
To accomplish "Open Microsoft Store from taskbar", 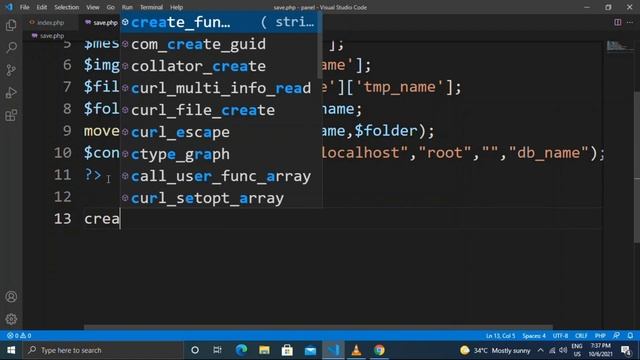I will (x=287, y=350).
